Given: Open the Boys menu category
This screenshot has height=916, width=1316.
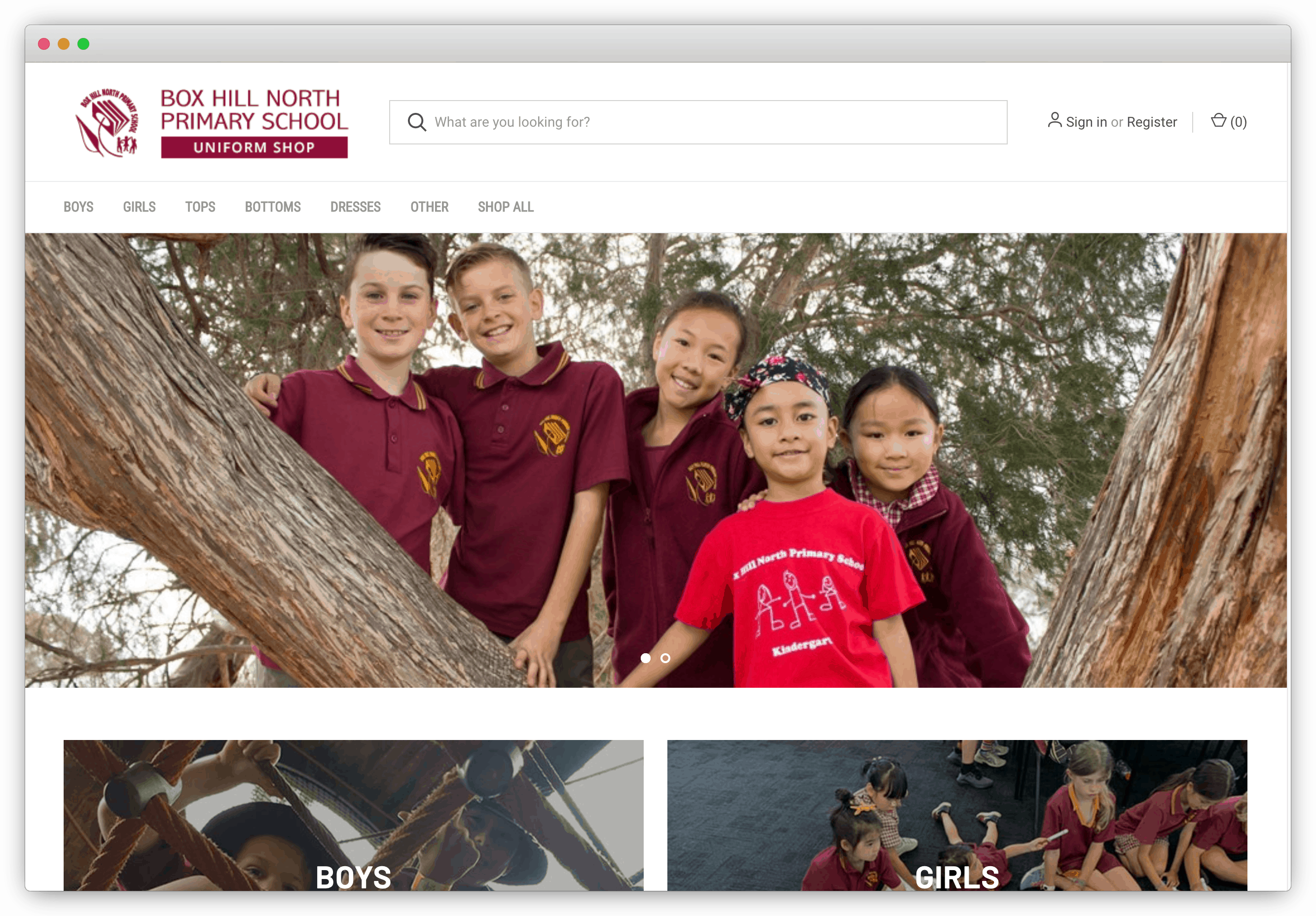Looking at the screenshot, I should pos(78,207).
